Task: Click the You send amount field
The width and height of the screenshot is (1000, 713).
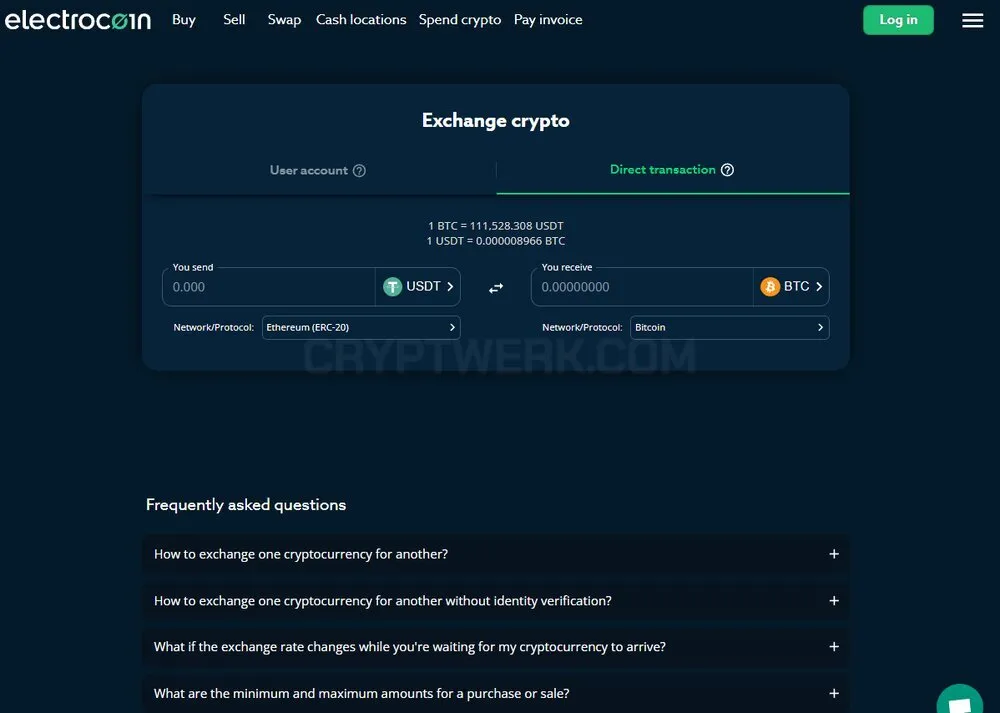Action: (269, 287)
